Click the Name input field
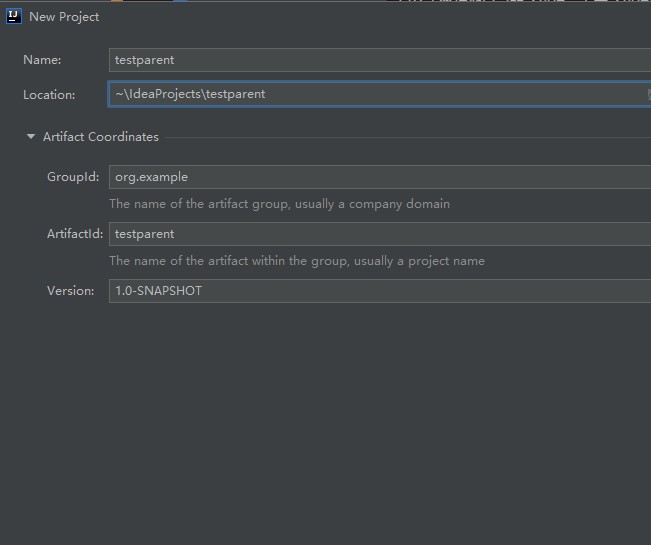The image size is (651, 545). [x=380, y=60]
